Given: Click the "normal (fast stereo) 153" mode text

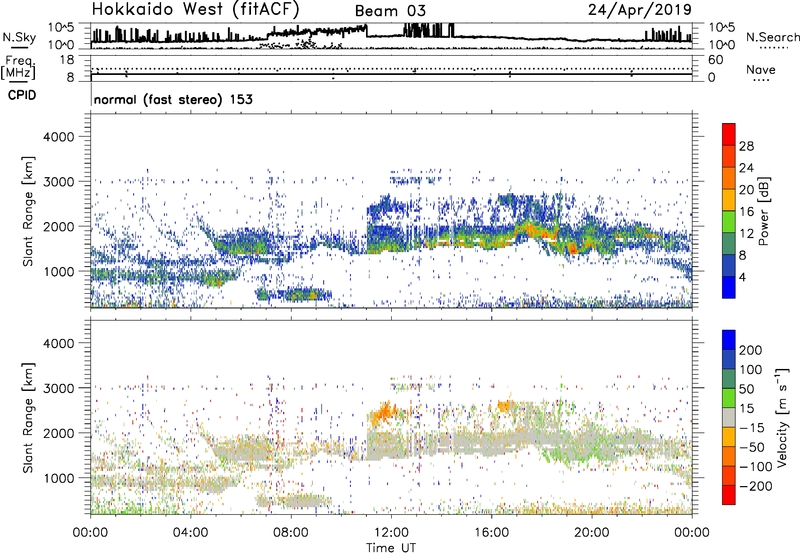Looking at the screenshot, I should (x=173, y=100).
